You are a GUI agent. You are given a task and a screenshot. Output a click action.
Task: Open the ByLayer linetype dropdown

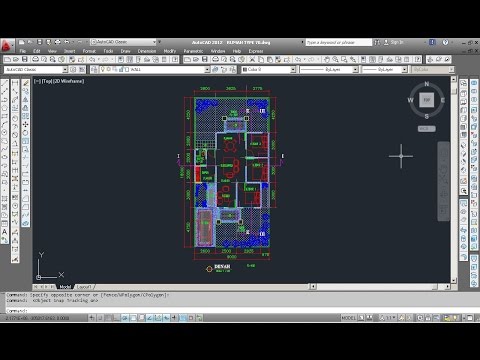(355, 69)
